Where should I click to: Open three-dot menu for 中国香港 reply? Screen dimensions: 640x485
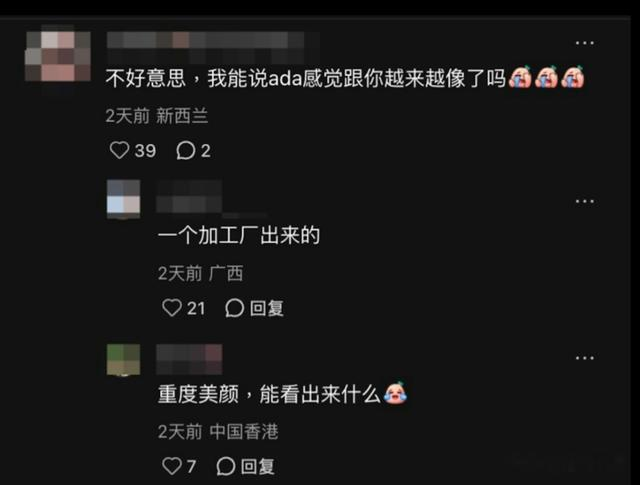point(584,358)
